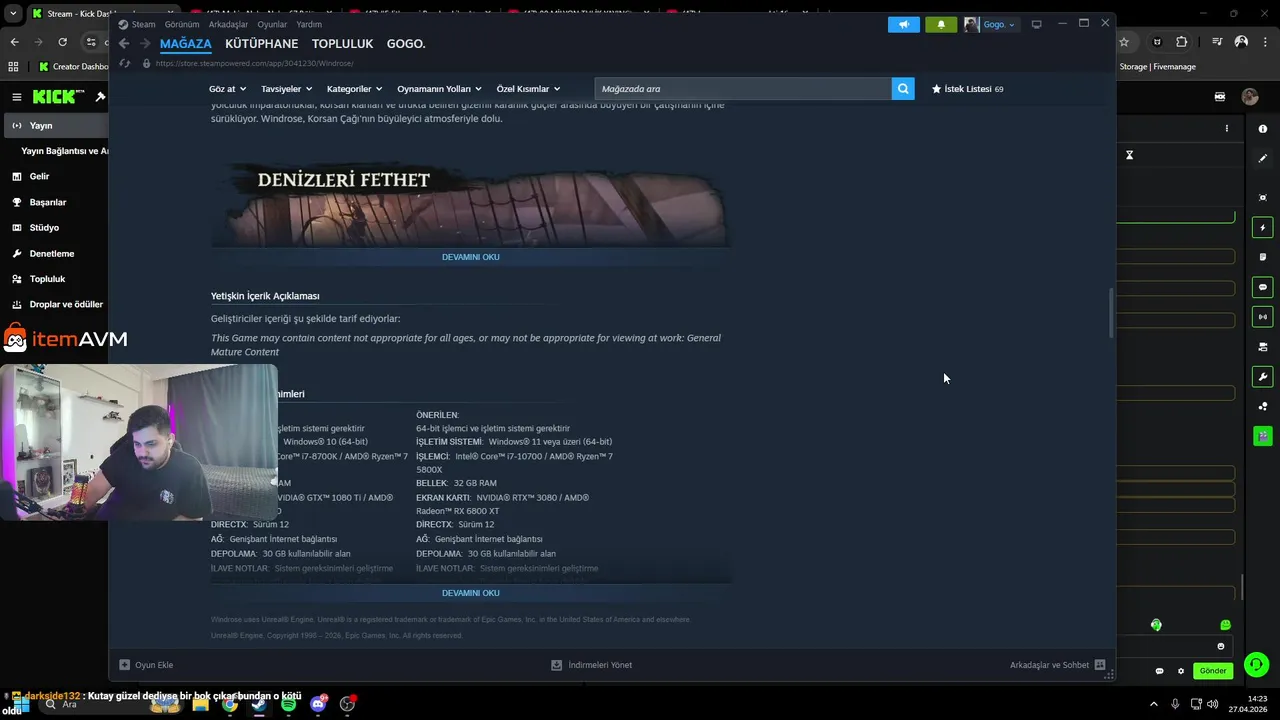The height and width of the screenshot is (720, 1280).
Task: Open Denetleme in Kick sidebar
Action: pyautogui.click(x=51, y=254)
